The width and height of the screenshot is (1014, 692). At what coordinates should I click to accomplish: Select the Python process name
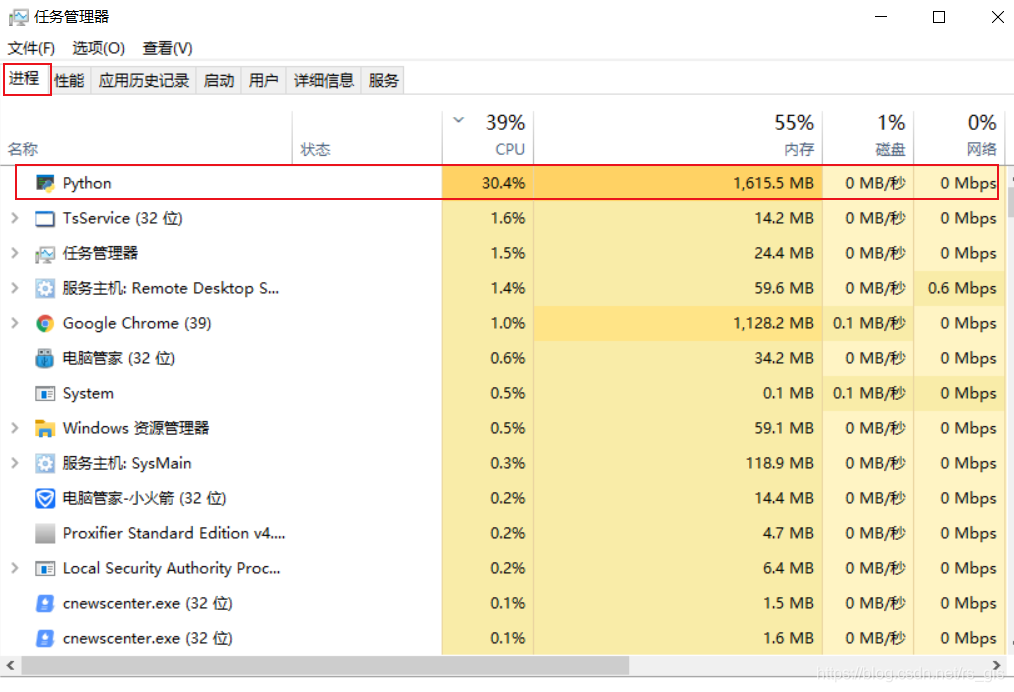tap(87, 184)
